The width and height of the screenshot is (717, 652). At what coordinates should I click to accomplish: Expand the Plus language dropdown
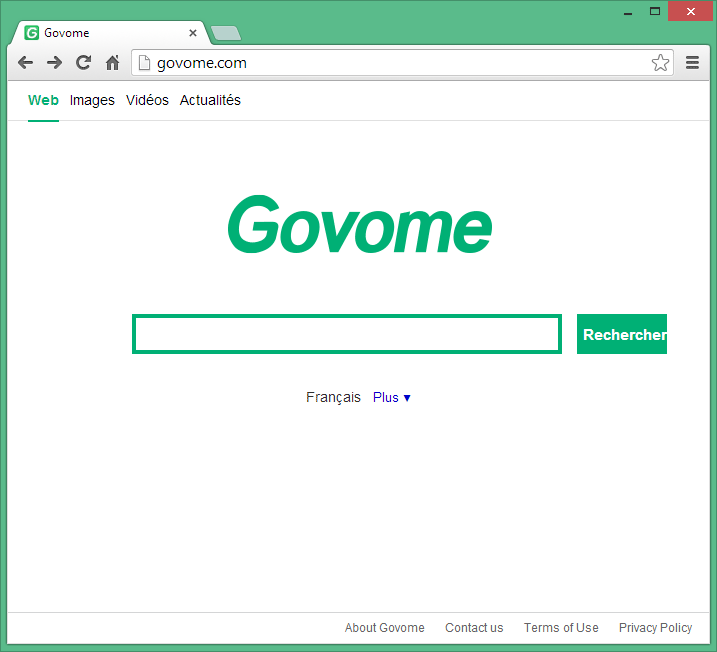coord(392,398)
